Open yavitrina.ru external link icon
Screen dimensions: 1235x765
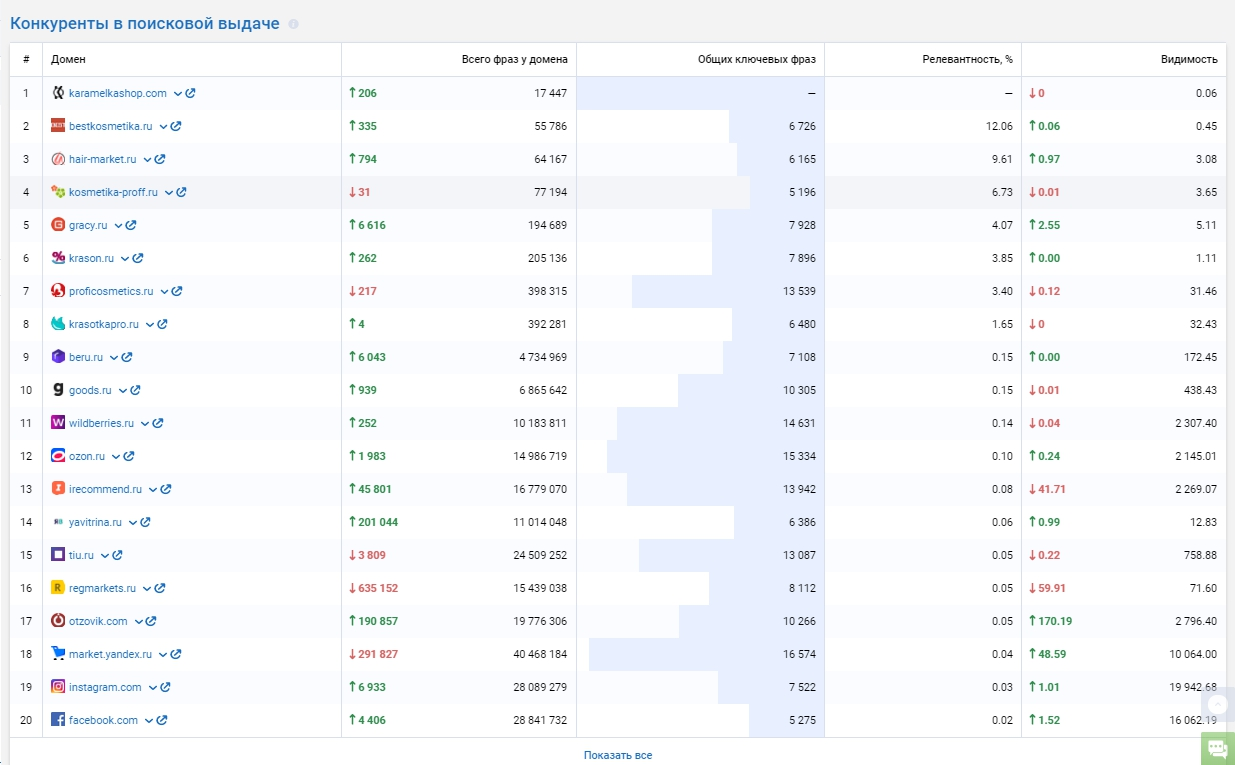145,522
